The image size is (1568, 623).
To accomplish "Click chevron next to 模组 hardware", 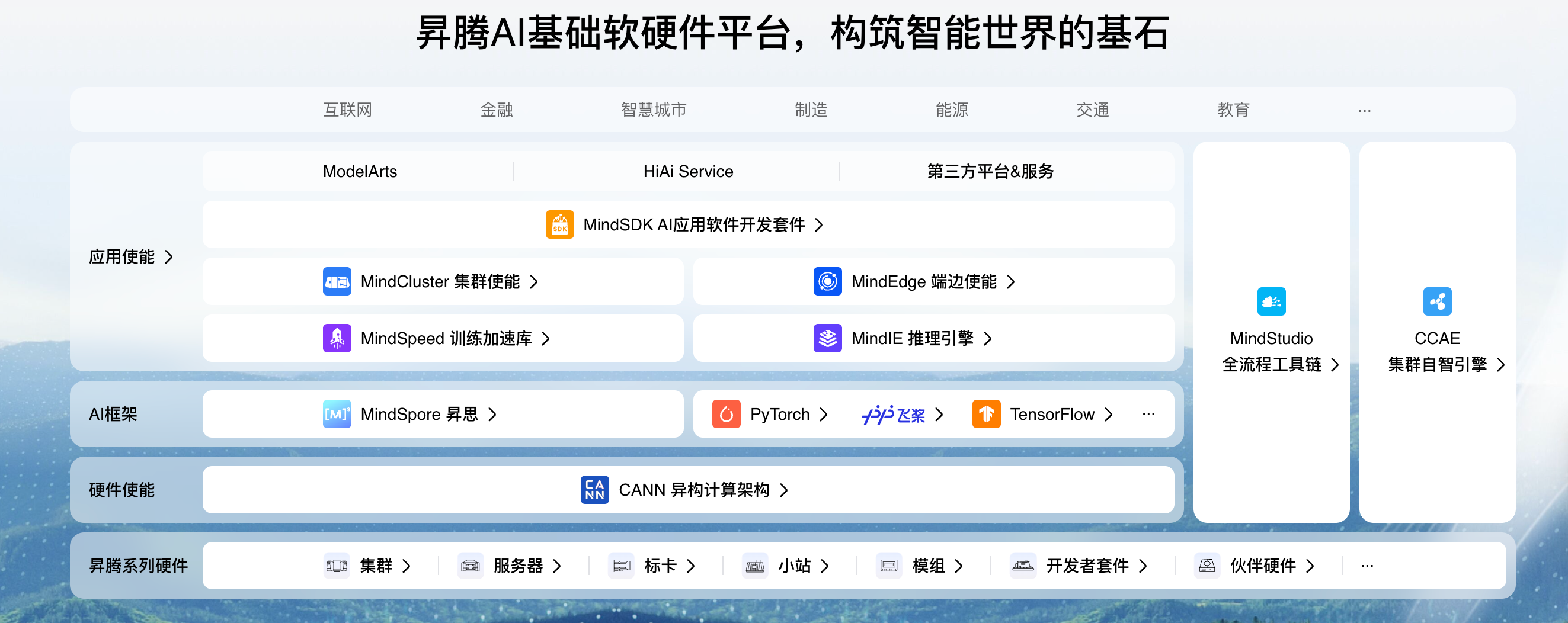I will (x=959, y=566).
